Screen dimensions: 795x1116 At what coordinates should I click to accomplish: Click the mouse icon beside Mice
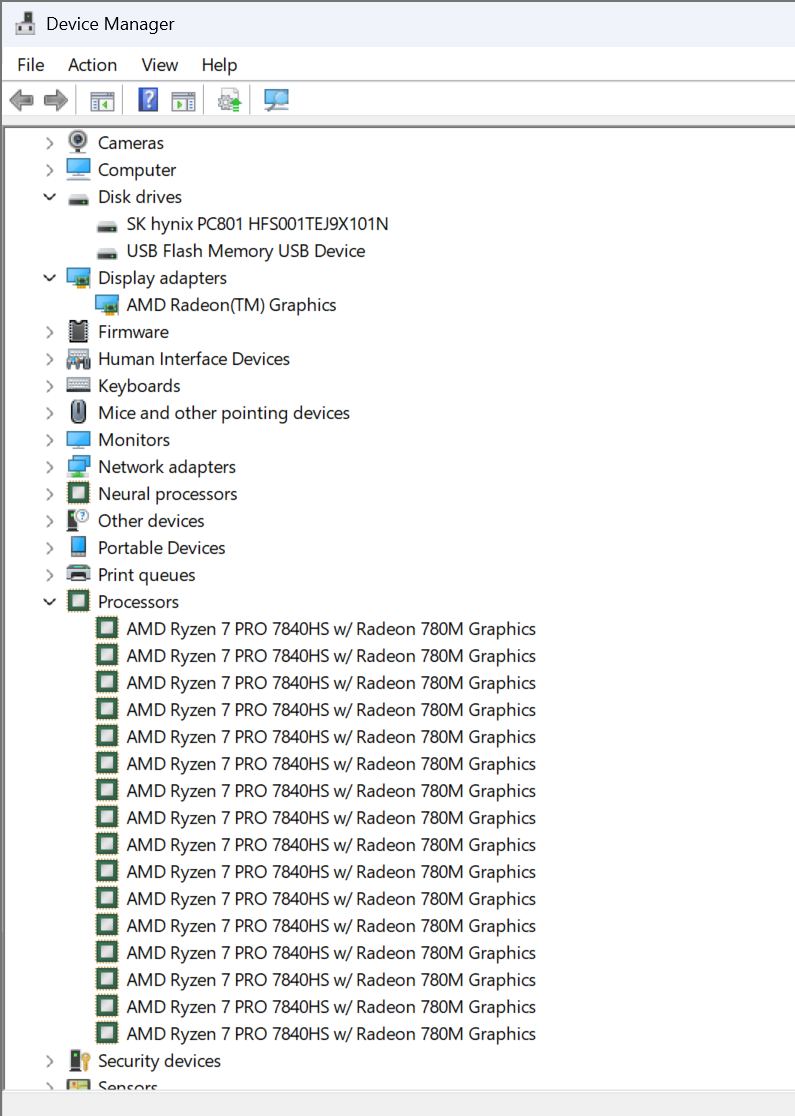(78, 412)
